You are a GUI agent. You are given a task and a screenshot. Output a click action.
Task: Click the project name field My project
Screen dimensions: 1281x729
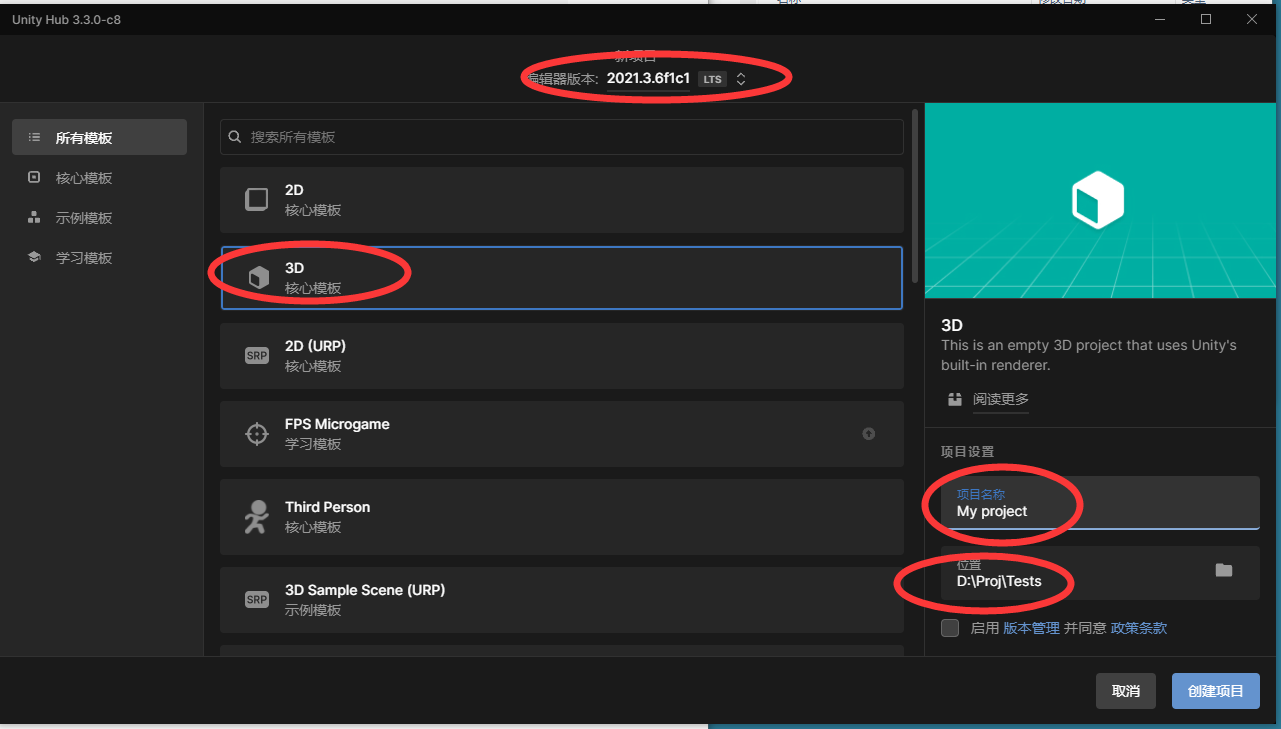1100,502
